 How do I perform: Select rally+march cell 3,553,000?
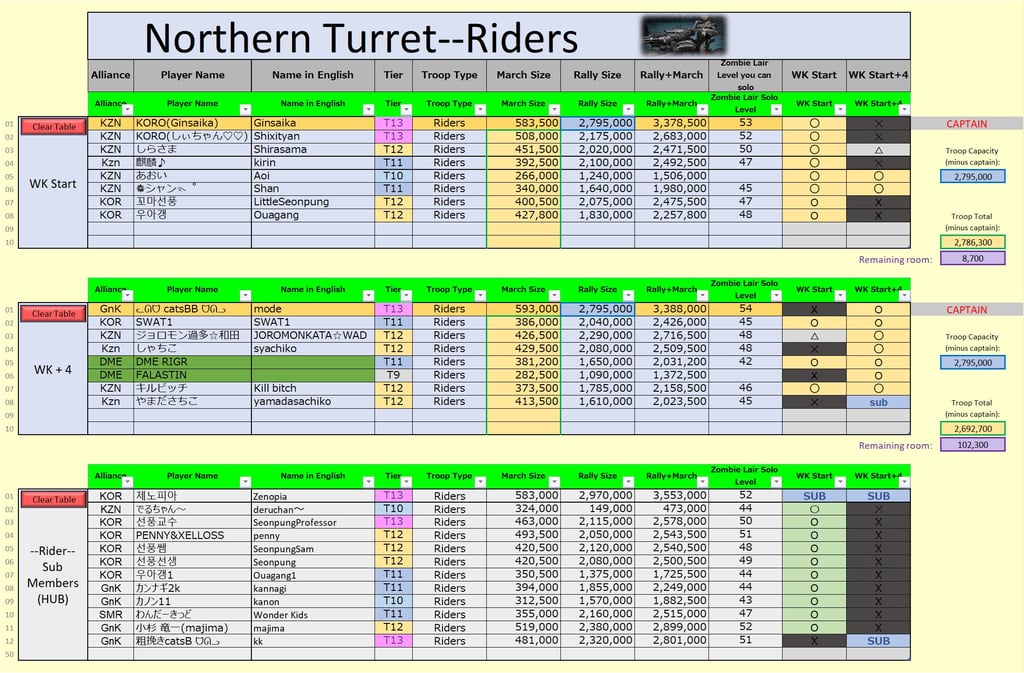pos(671,496)
